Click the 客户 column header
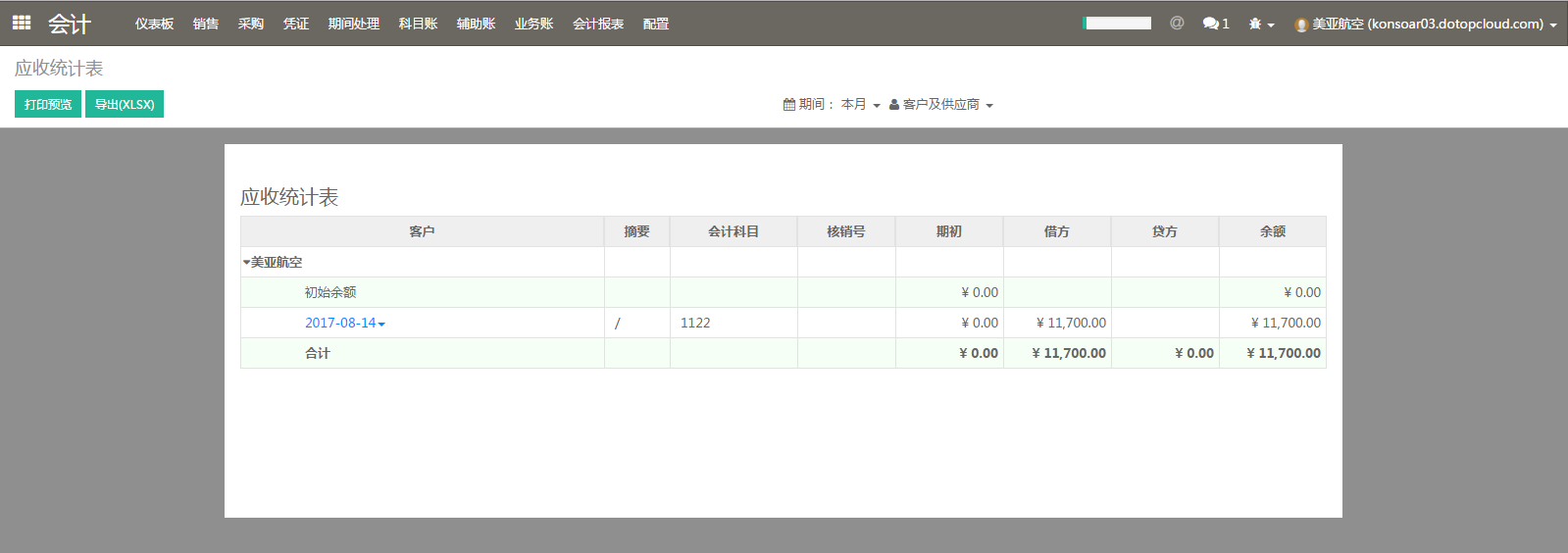This screenshot has height=553, width=1568. tap(423, 231)
